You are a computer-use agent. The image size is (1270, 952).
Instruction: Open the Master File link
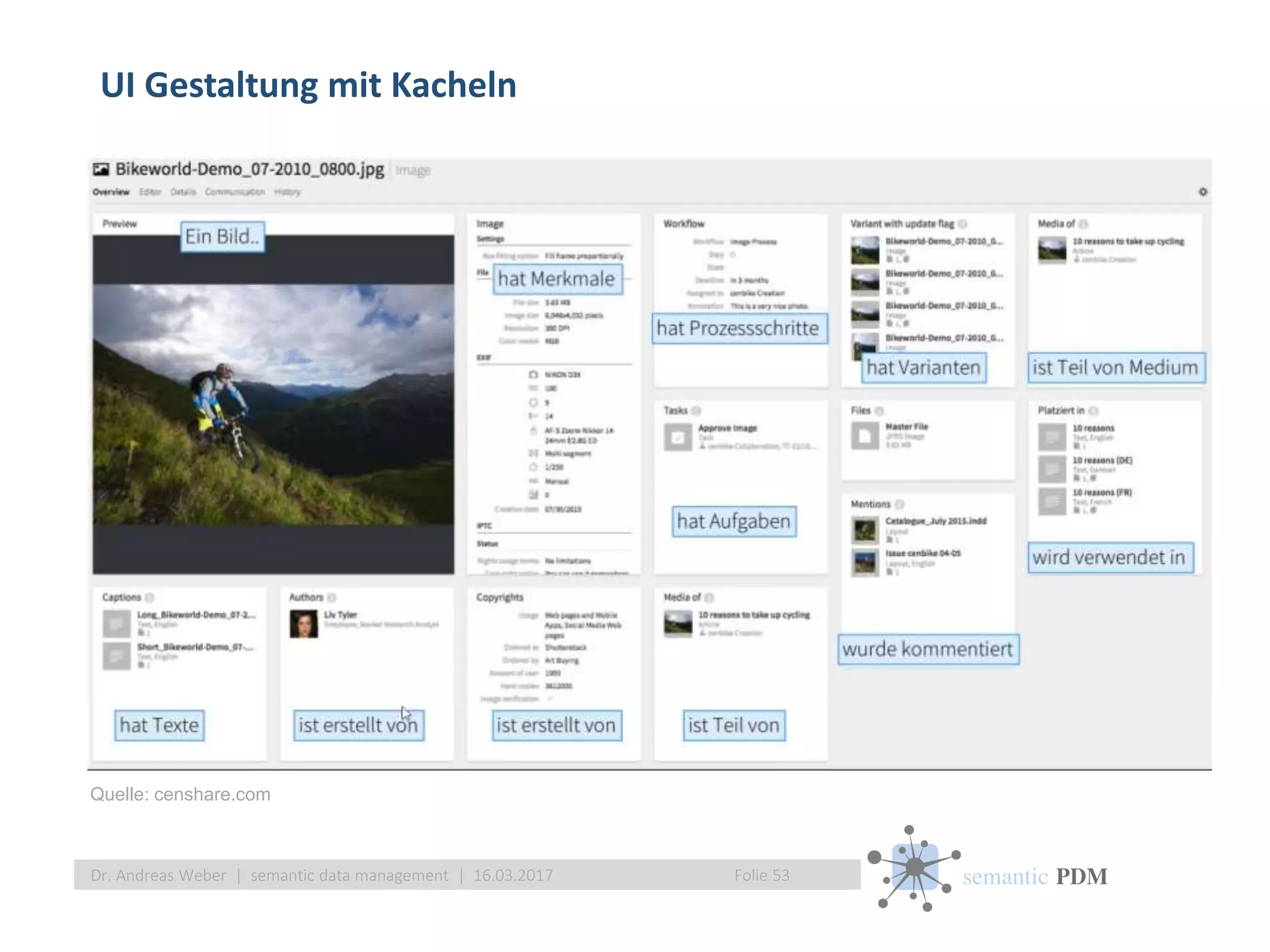click(907, 426)
